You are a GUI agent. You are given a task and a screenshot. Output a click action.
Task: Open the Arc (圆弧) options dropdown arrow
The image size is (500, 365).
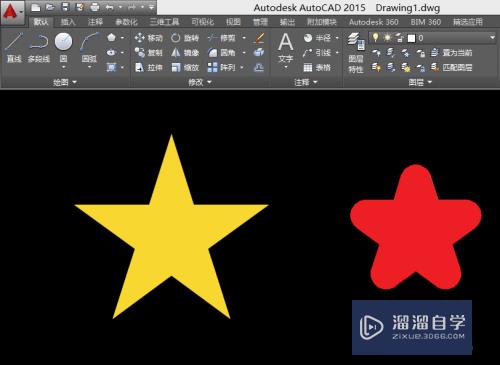pyautogui.click(x=89, y=67)
